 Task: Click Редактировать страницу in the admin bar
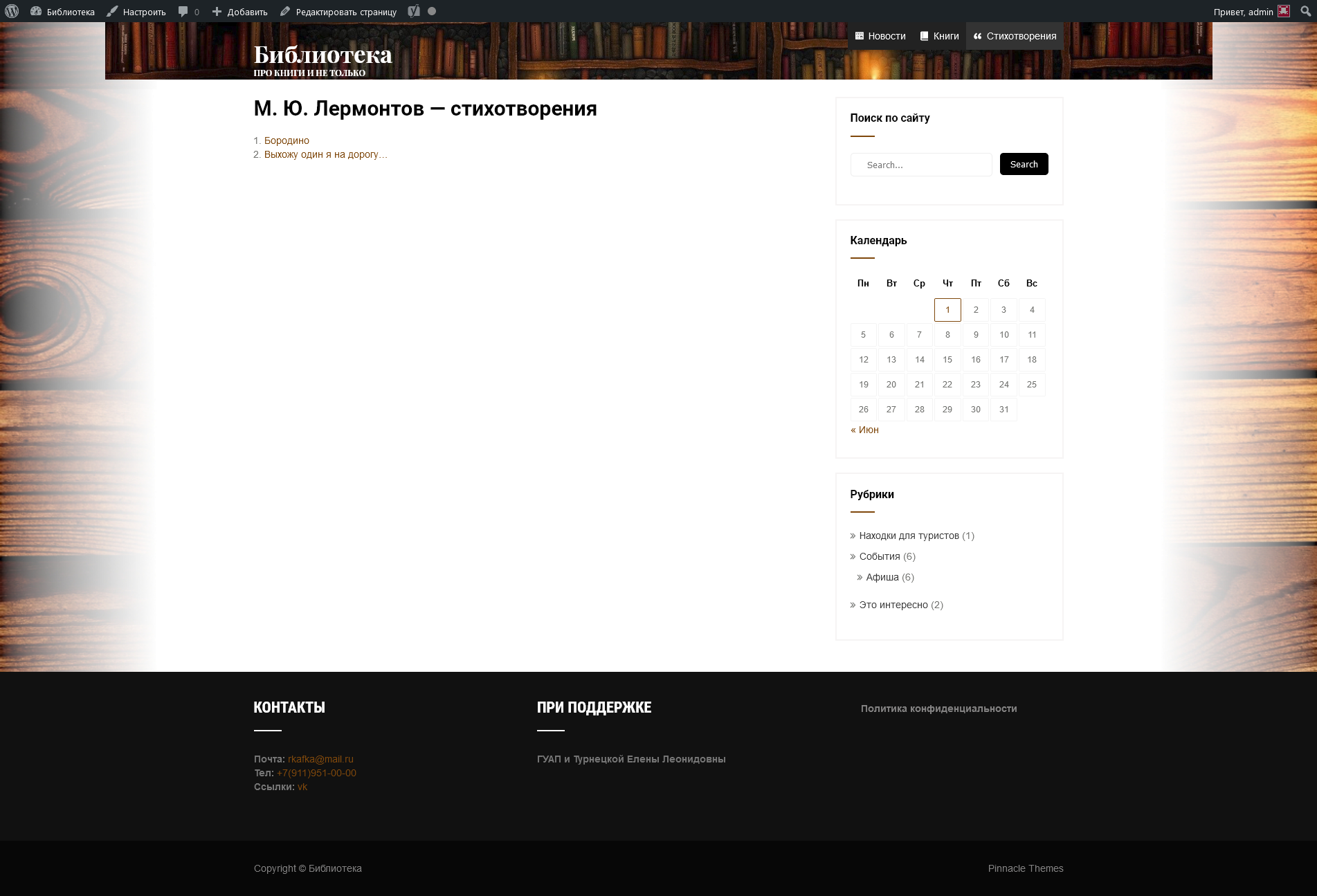[x=338, y=12]
